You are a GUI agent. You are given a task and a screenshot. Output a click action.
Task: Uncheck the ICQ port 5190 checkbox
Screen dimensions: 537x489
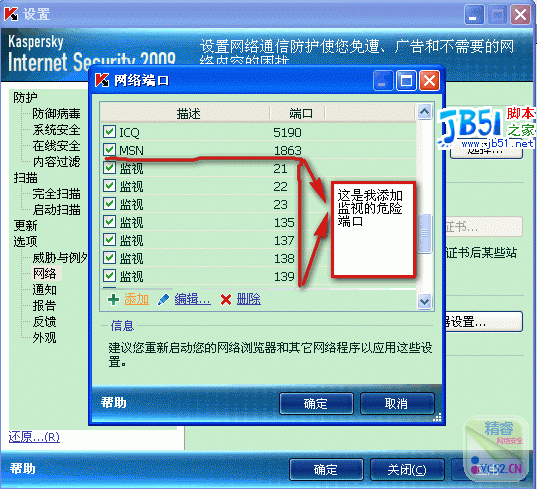pyautogui.click(x=110, y=131)
